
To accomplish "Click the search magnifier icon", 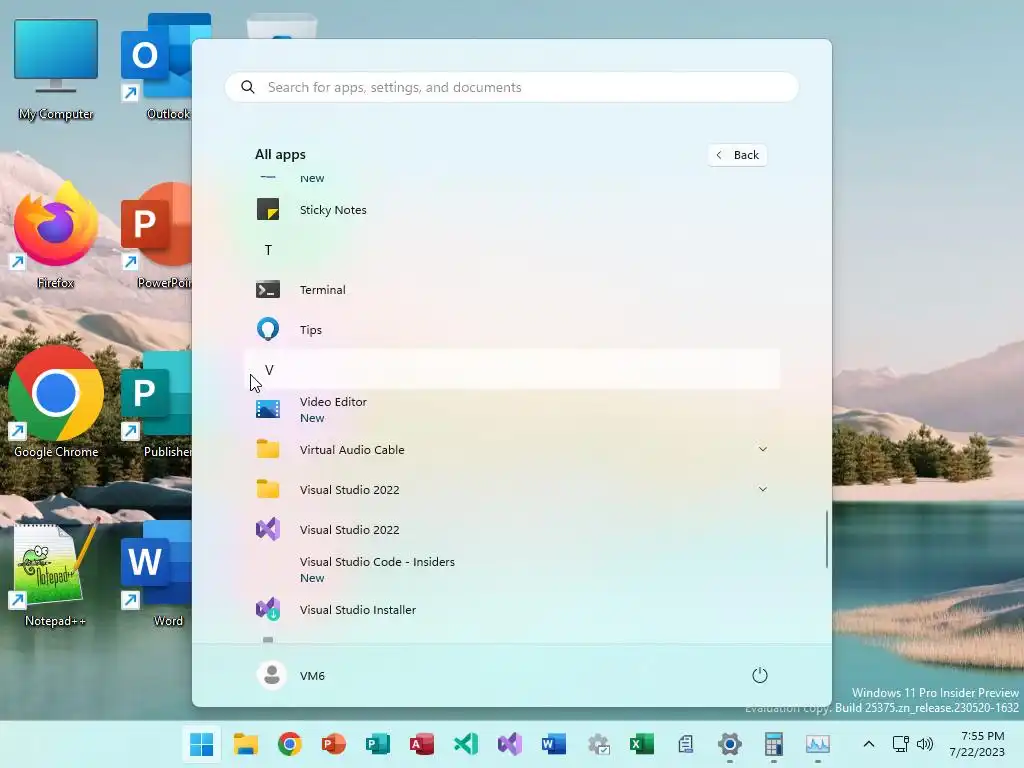I will (248, 87).
